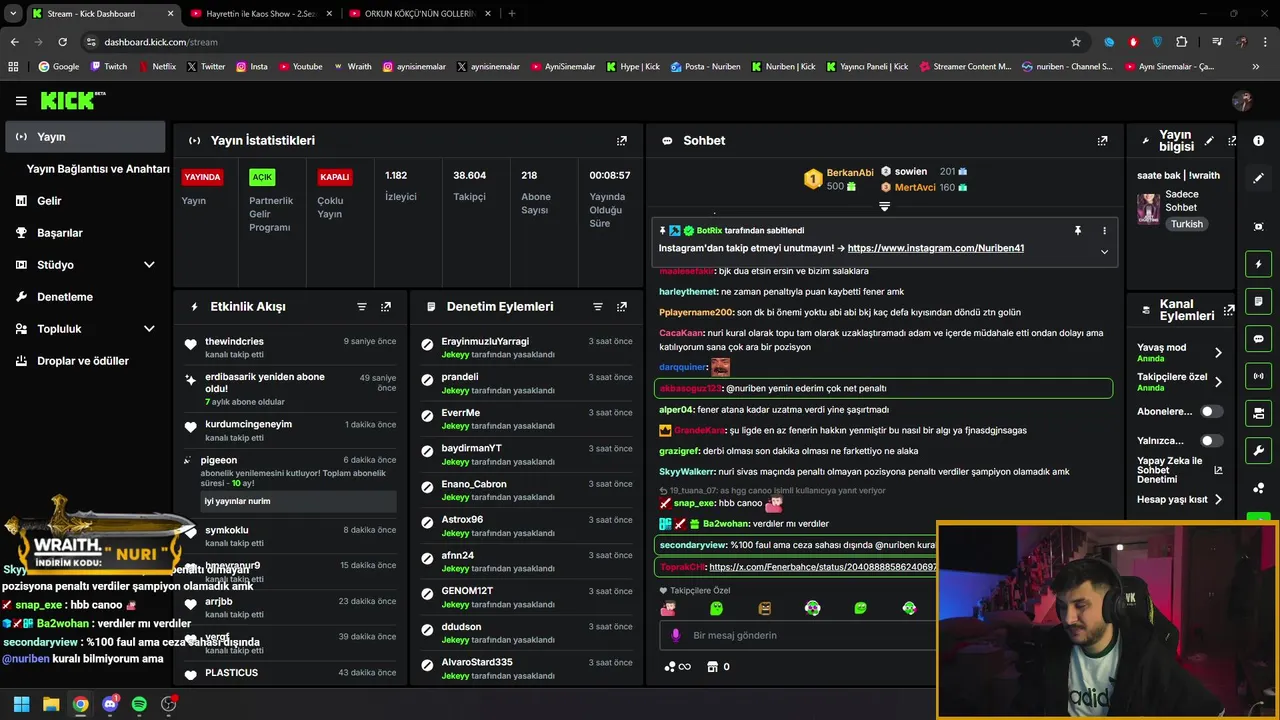1280x720 pixels.
Task: Open Spotify from the taskbar
Action: 139,704
